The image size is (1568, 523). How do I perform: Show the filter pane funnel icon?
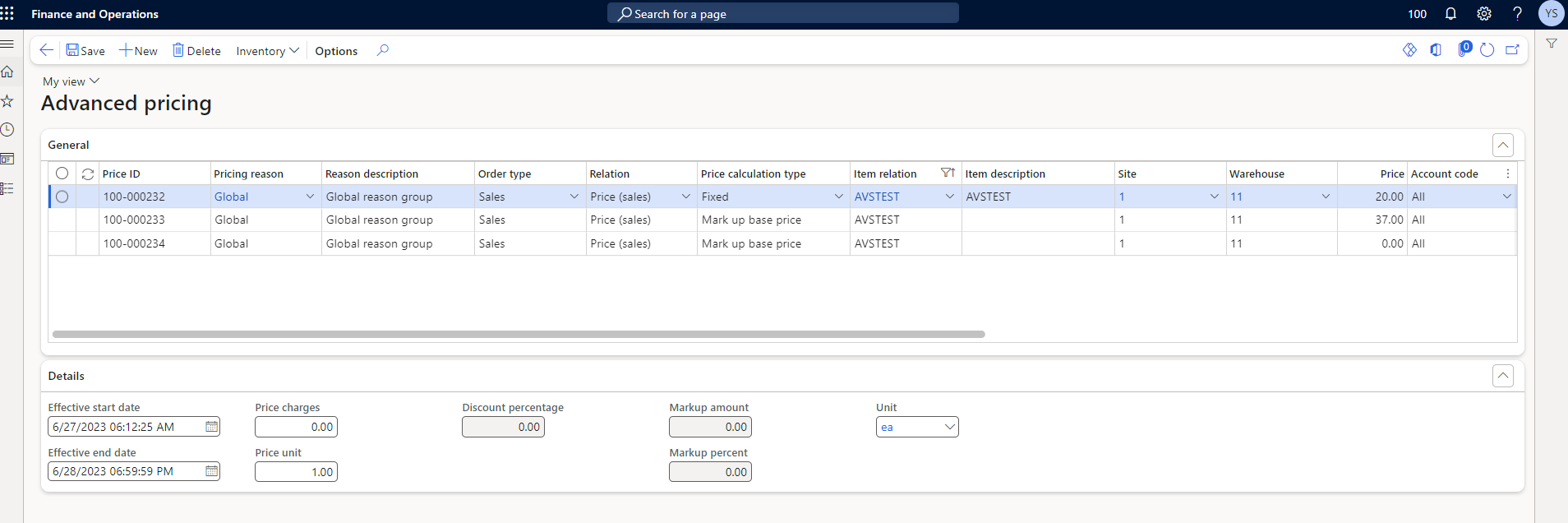pyautogui.click(x=1552, y=43)
